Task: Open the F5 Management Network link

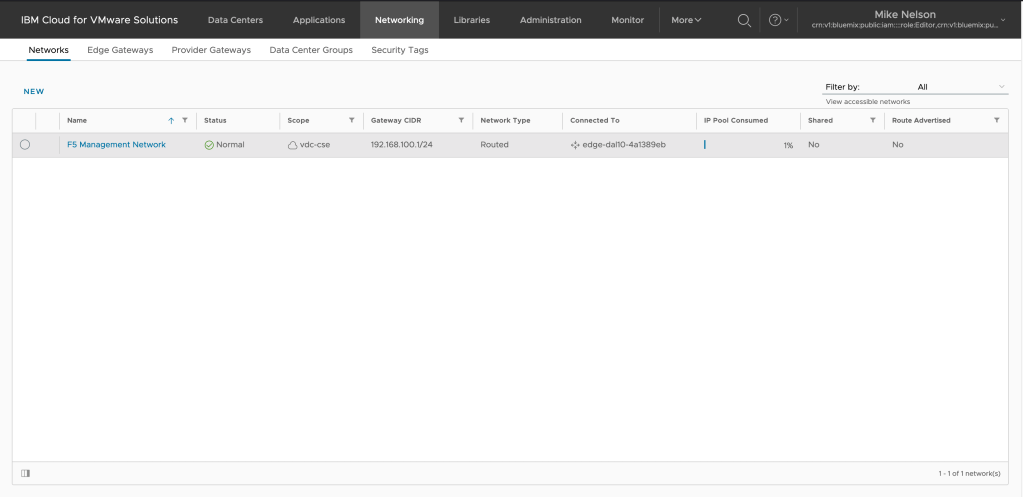Action: tap(116, 145)
